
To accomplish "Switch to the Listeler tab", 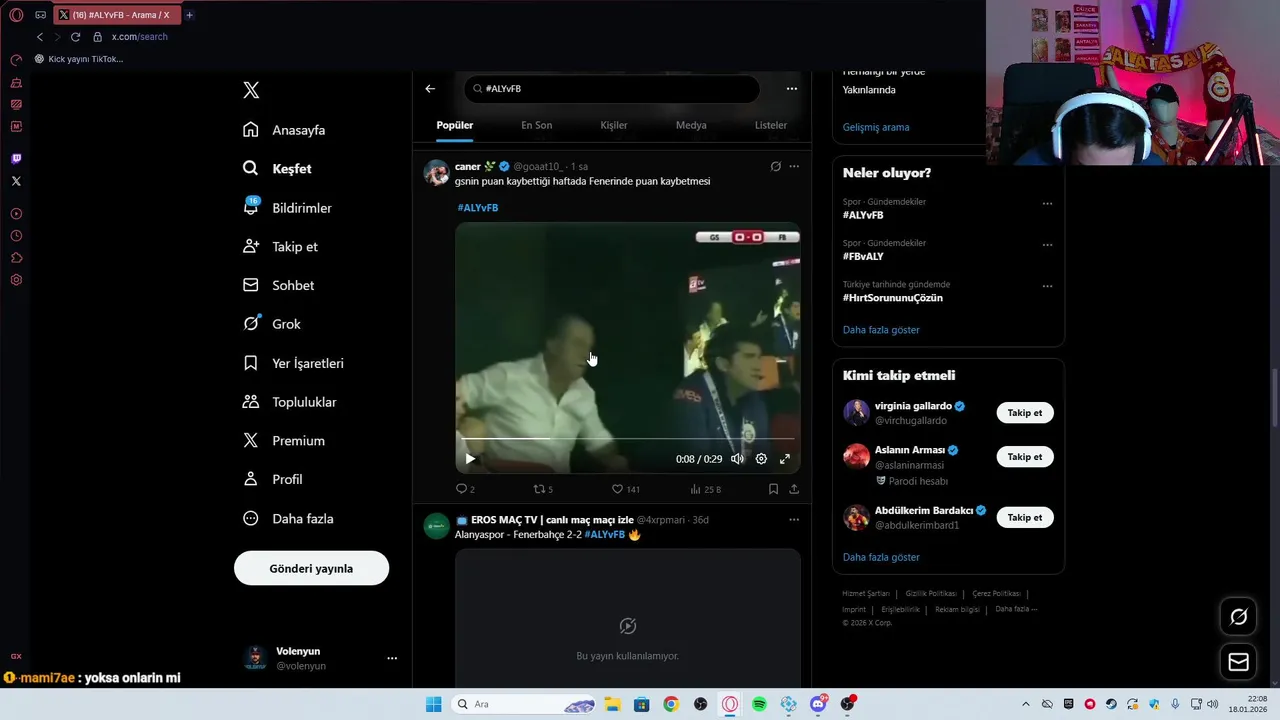I will (x=771, y=125).
